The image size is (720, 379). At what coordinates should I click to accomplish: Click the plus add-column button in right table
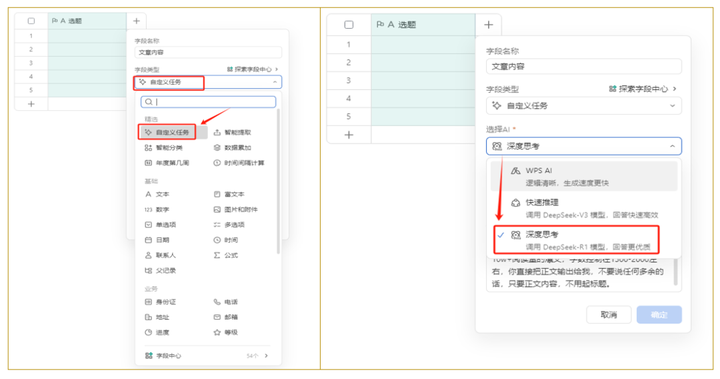coord(489,25)
